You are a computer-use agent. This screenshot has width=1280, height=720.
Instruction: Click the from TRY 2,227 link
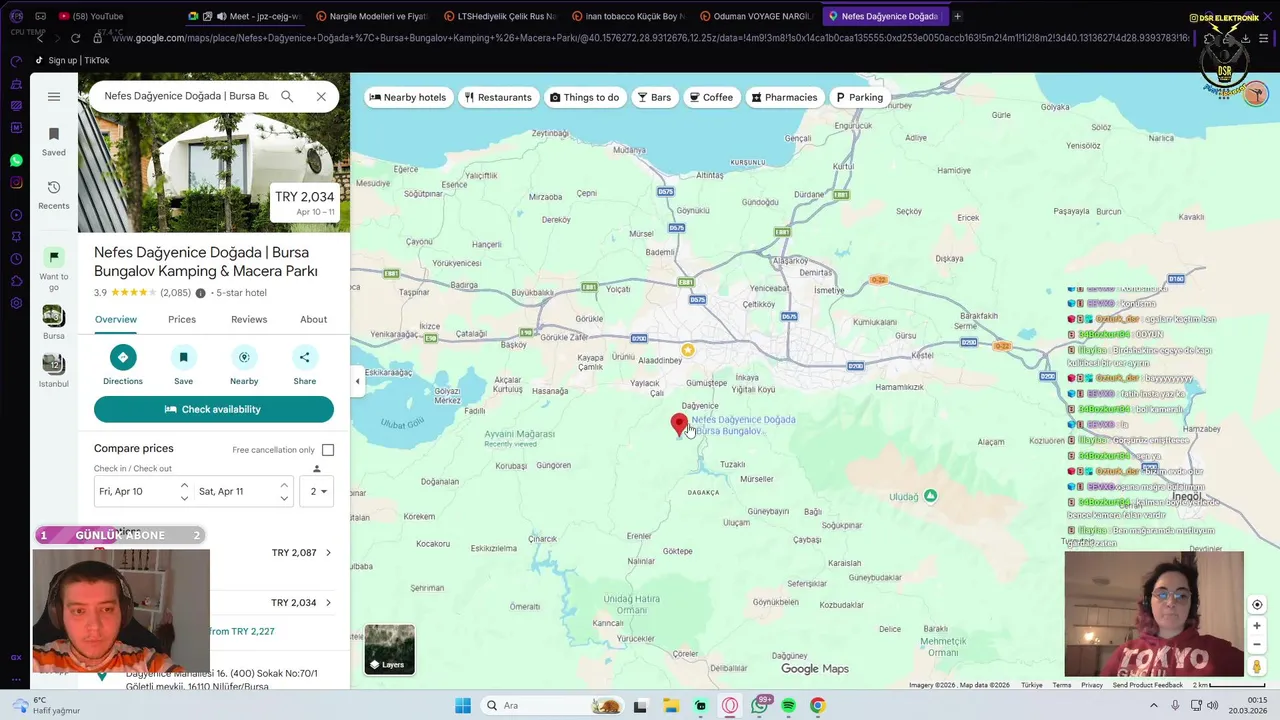pyautogui.click(x=240, y=632)
